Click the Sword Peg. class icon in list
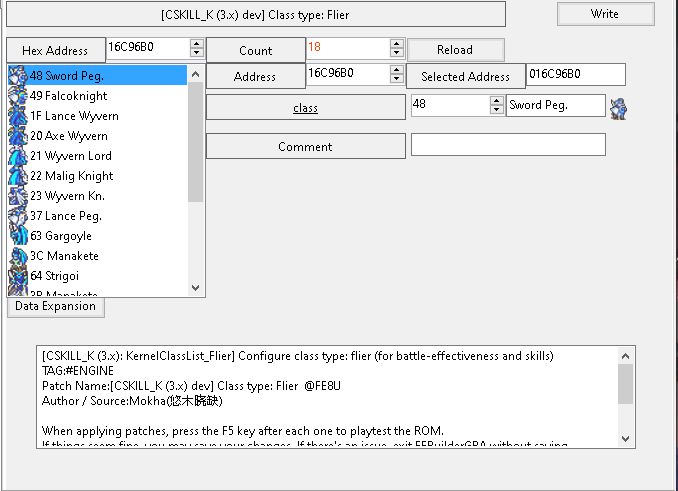 (x=18, y=76)
